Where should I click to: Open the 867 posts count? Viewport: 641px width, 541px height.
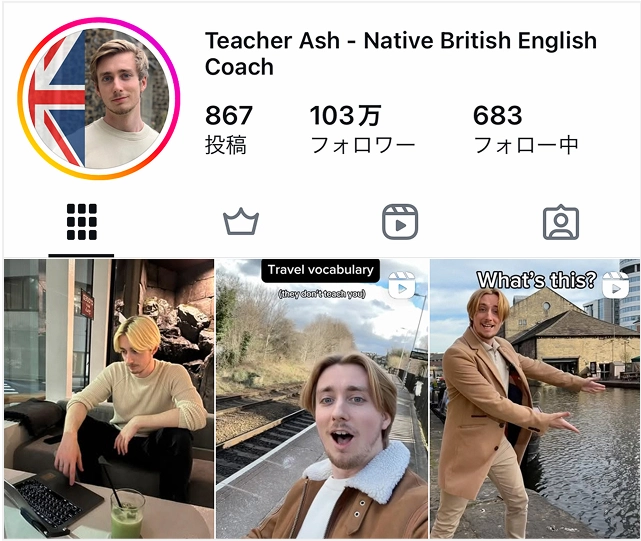[229, 115]
